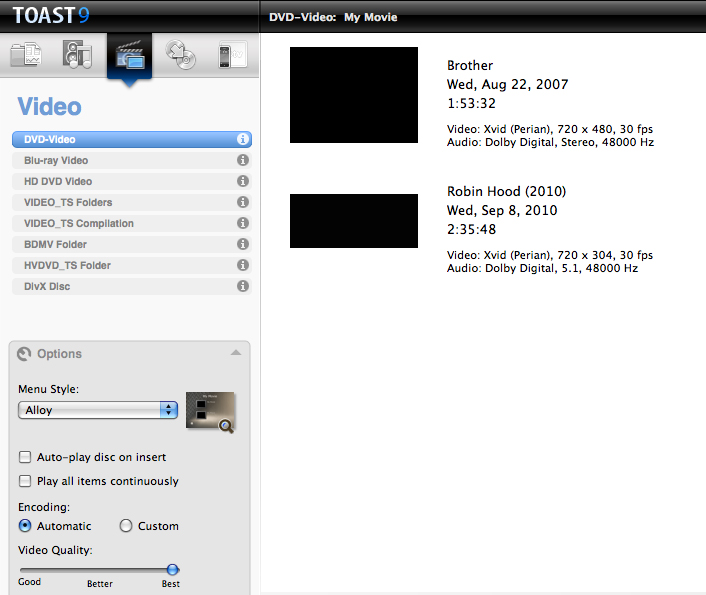Show info for VIDEO_TS Folders

pos(243,202)
